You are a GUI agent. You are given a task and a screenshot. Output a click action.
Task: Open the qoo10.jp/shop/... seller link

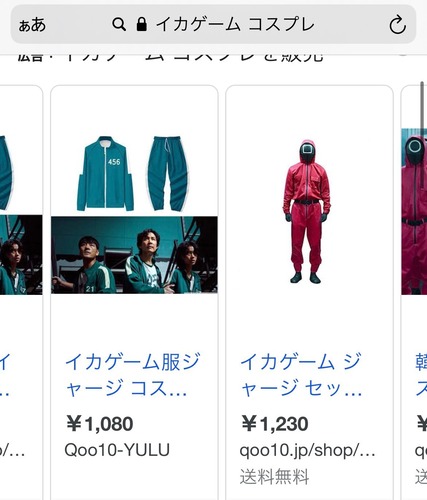pos(307,451)
